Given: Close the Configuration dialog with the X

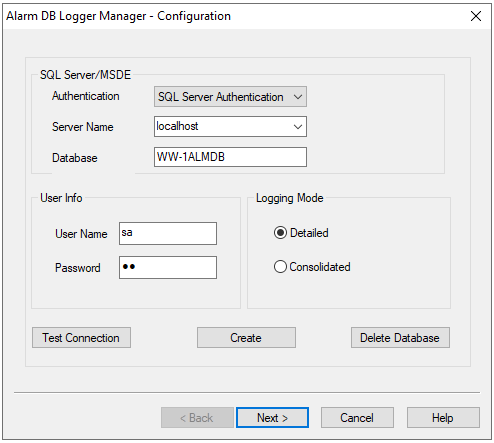Looking at the screenshot, I should pyautogui.click(x=476, y=16).
